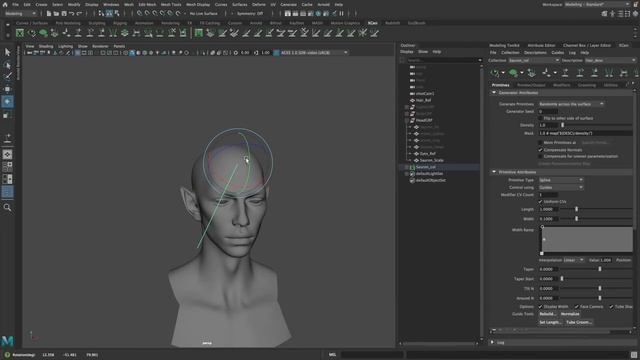The height and width of the screenshot is (360, 640).
Task: Click the snap-to-grid magnet icon in status line
Action: tap(140, 13)
